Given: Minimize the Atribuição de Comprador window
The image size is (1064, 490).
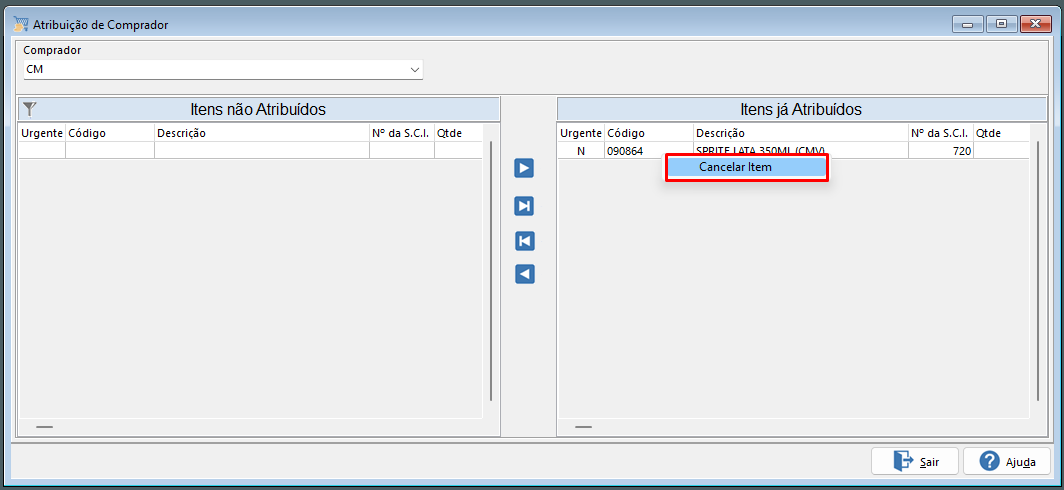Looking at the screenshot, I should click(966, 24).
